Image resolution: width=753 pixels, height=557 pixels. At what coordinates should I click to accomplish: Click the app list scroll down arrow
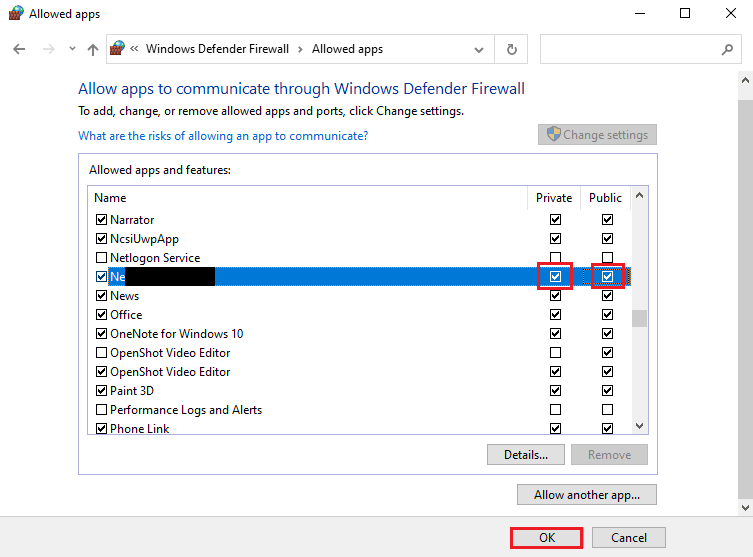(x=639, y=426)
